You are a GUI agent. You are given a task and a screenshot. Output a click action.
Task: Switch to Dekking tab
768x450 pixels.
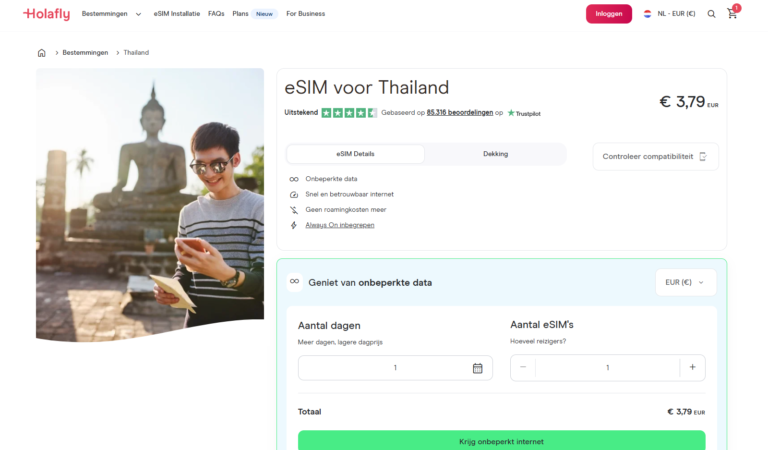tap(495, 154)
